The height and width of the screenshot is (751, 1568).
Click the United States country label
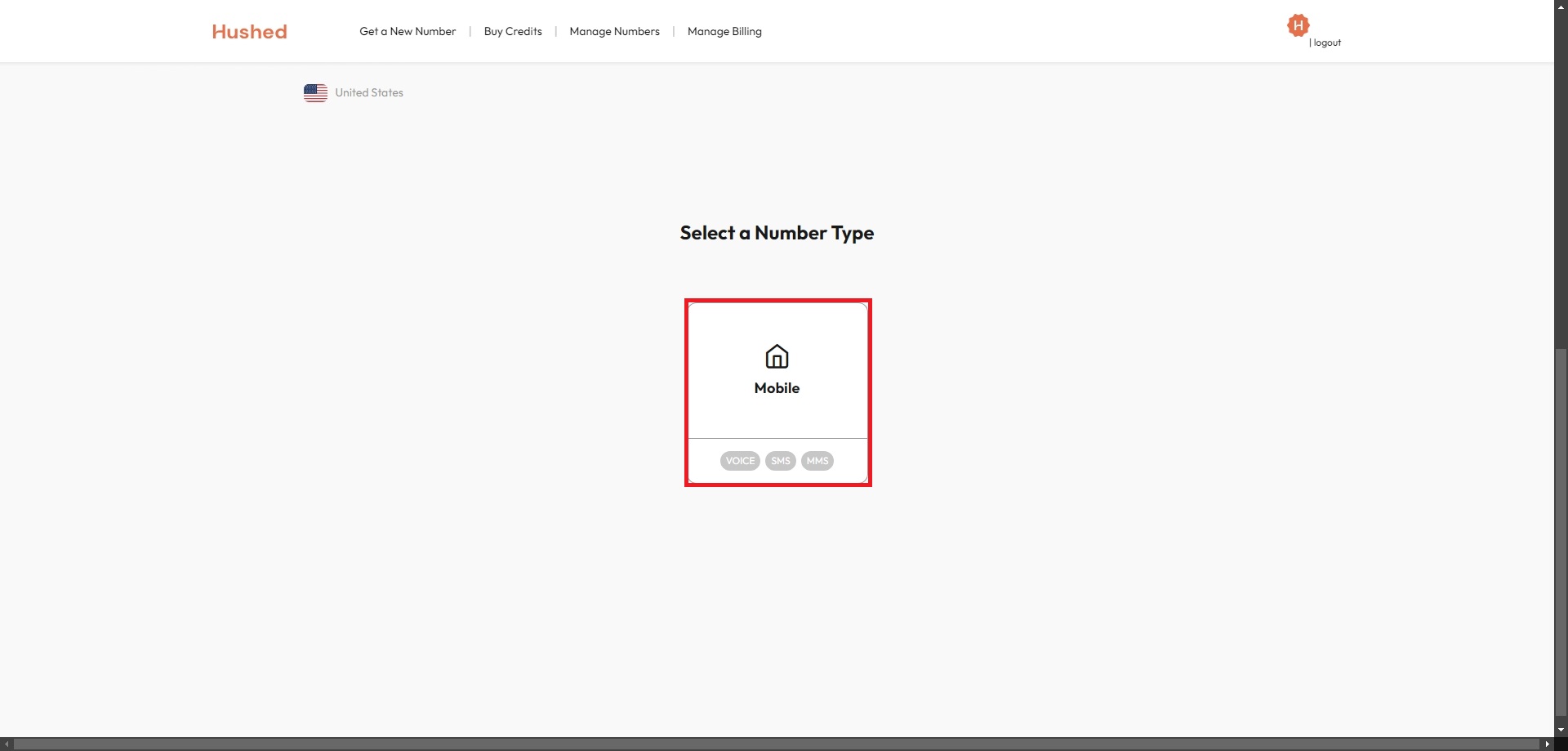tap(369, 92)
